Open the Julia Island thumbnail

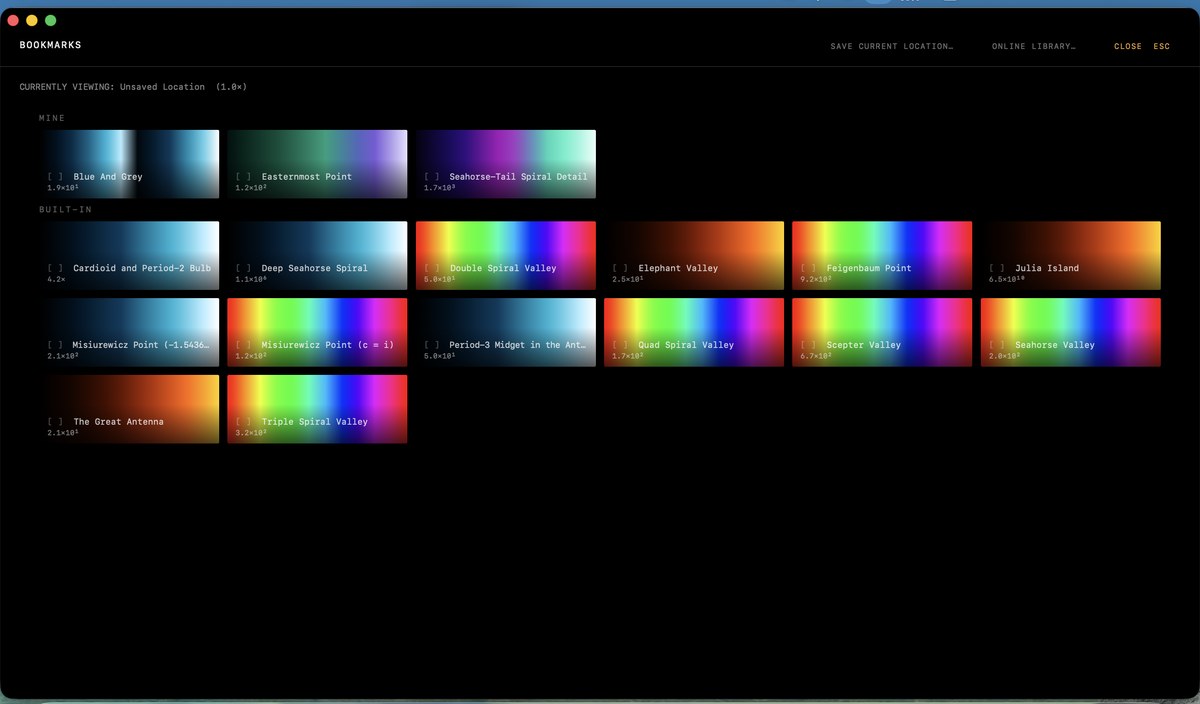[1071, 256]
